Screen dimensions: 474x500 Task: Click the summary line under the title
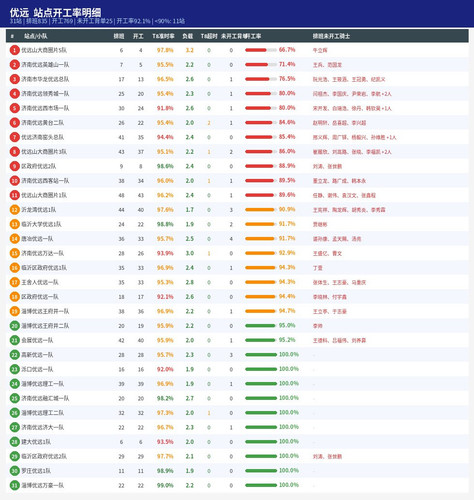tap(97, 21)
